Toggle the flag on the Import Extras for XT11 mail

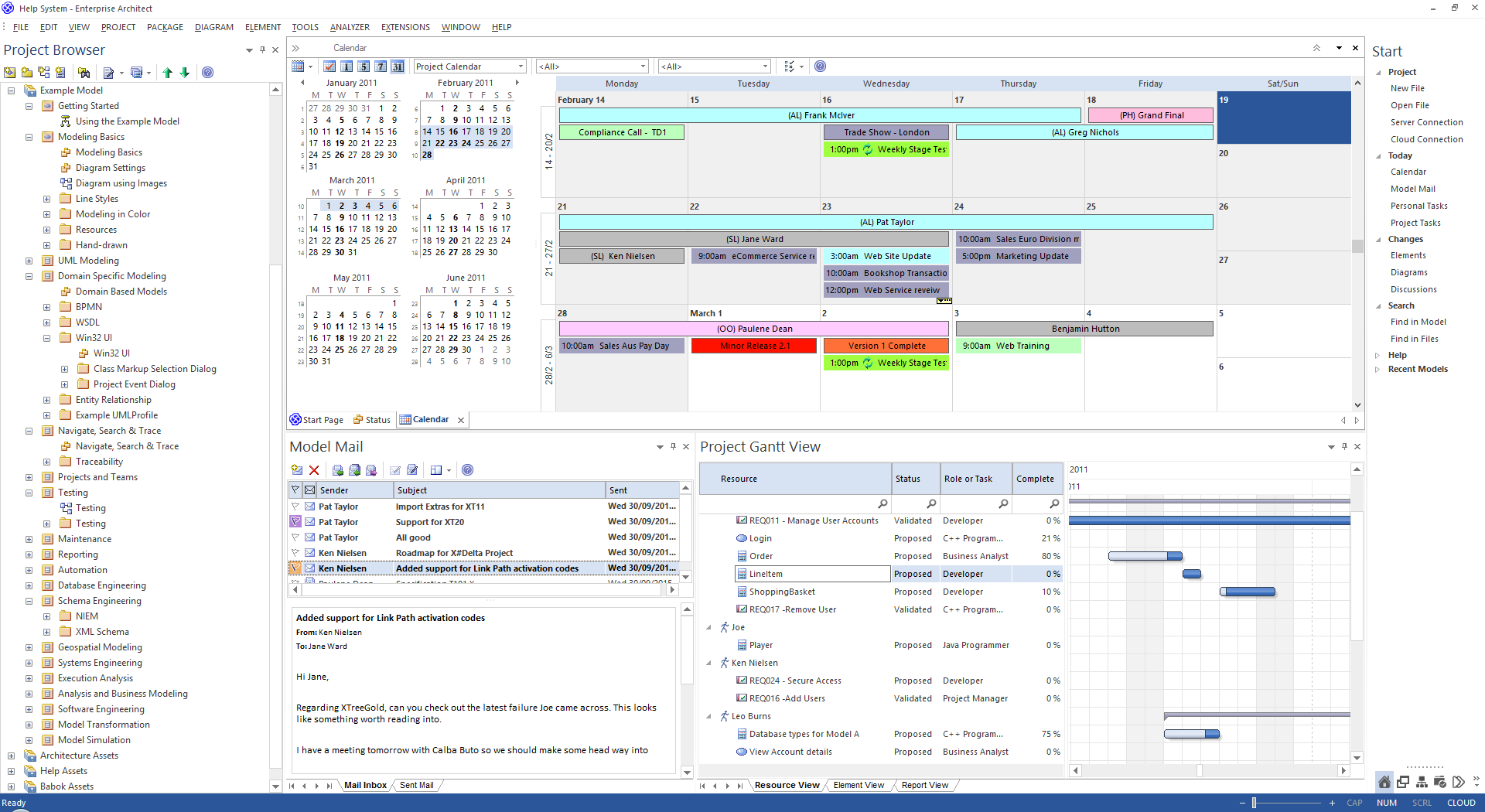coord(295,507)
